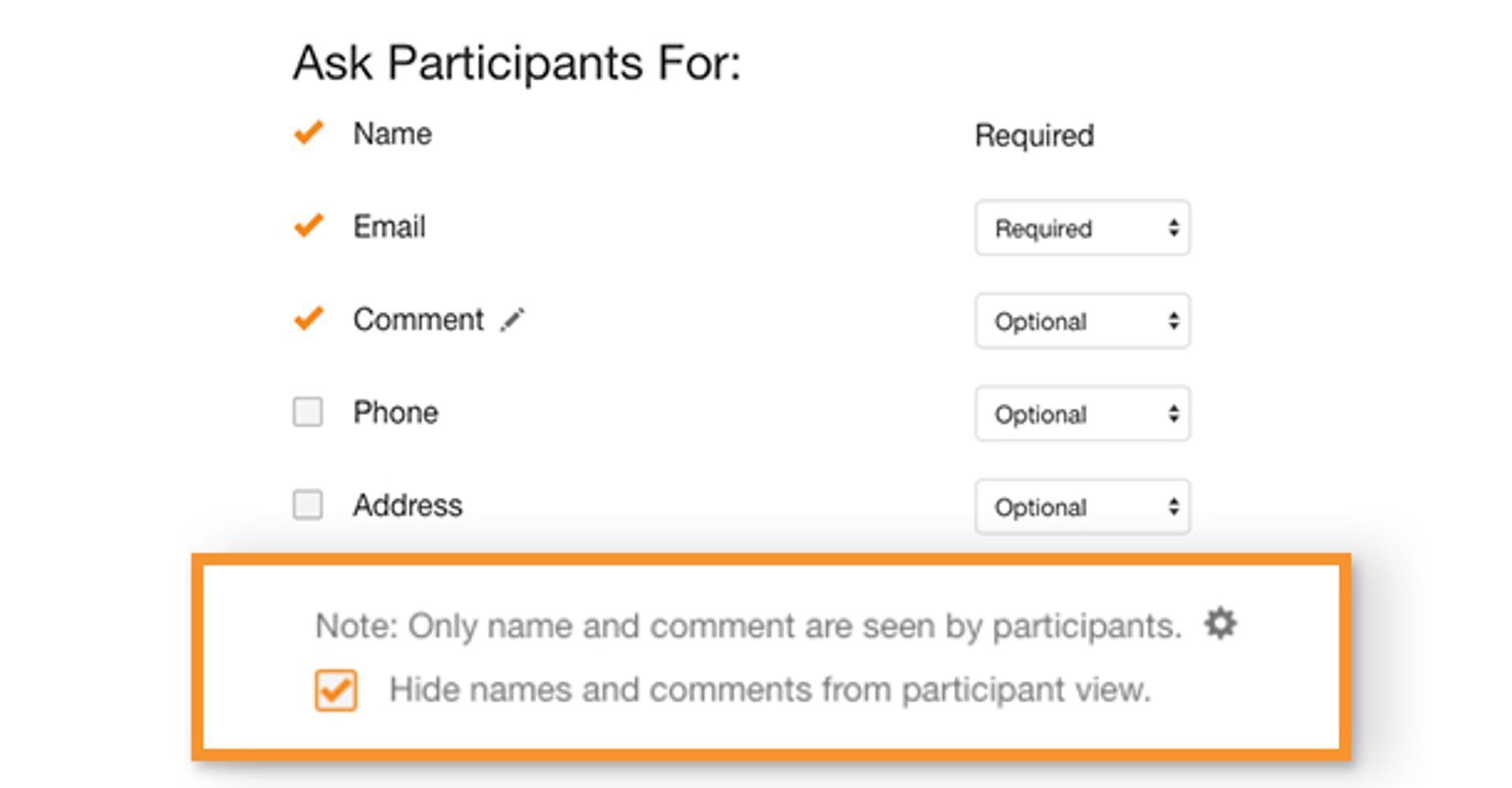Untick Hide names and comments checkbox

336,690
